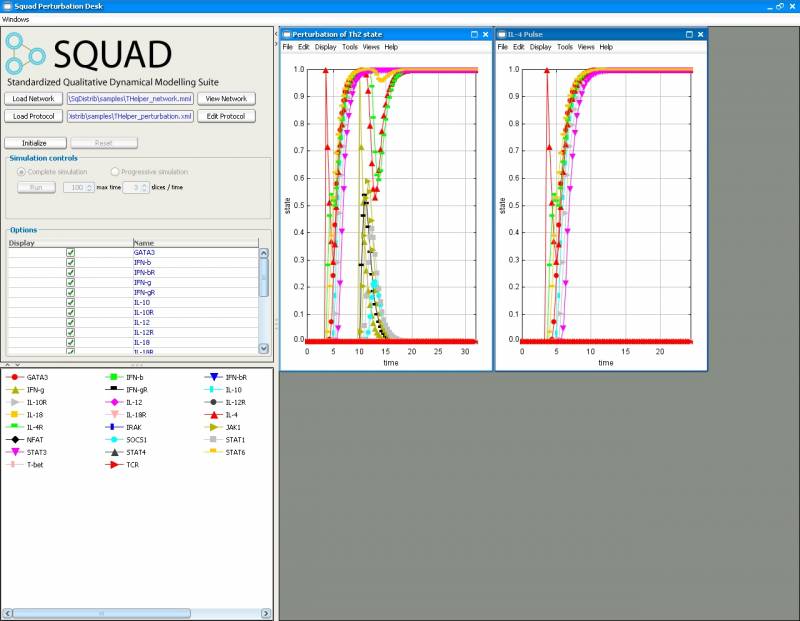Screen dimensions: 800x621
Task: Click the NFAT black diamond legend marker
Action: pyautogui.click(x=15, y=439)
